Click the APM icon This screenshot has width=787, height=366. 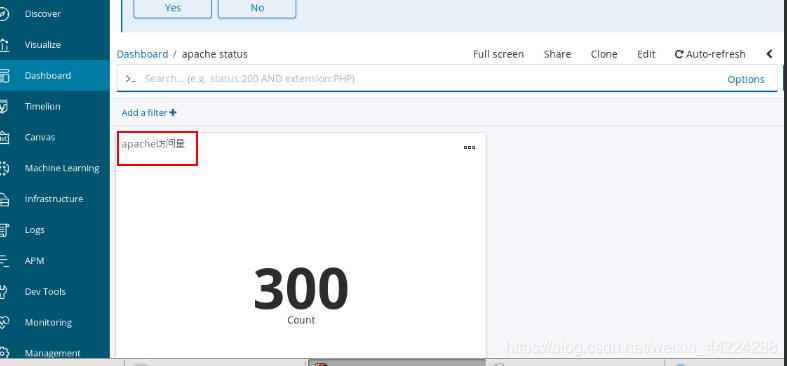pyautogui.click(x=4, y=261)
